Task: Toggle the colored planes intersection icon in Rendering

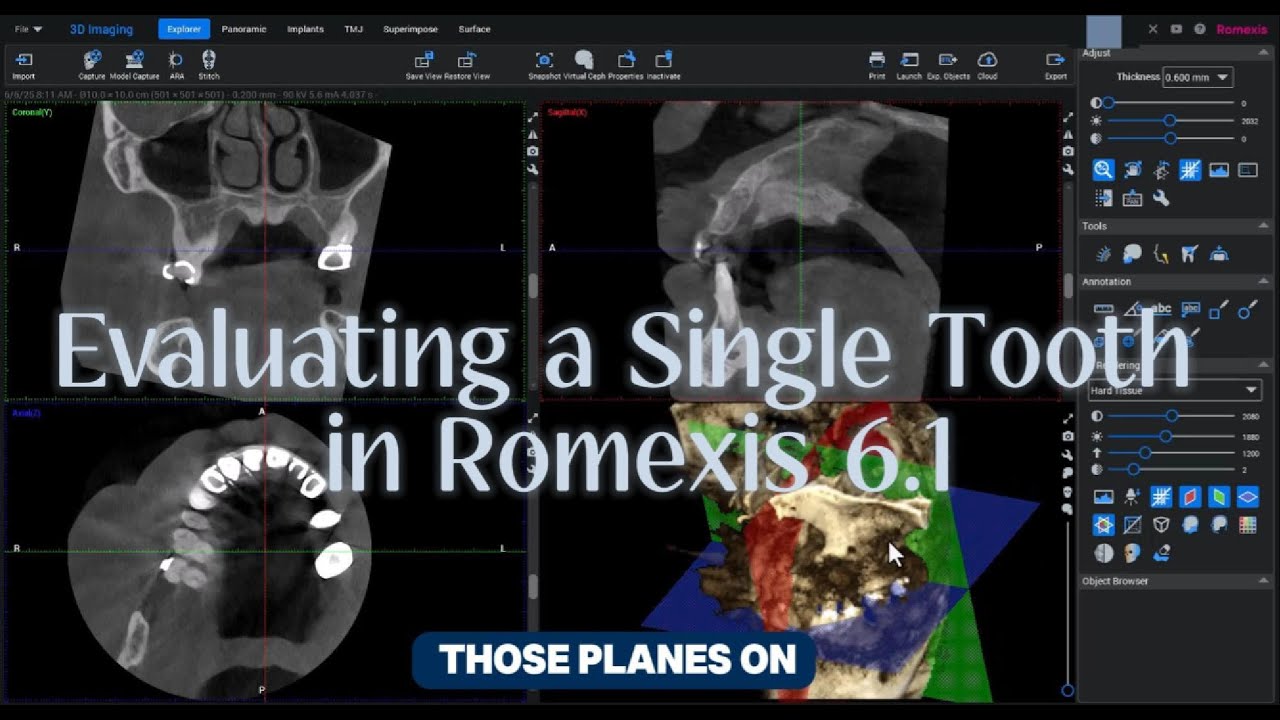Action: [x=1103, y=524]
